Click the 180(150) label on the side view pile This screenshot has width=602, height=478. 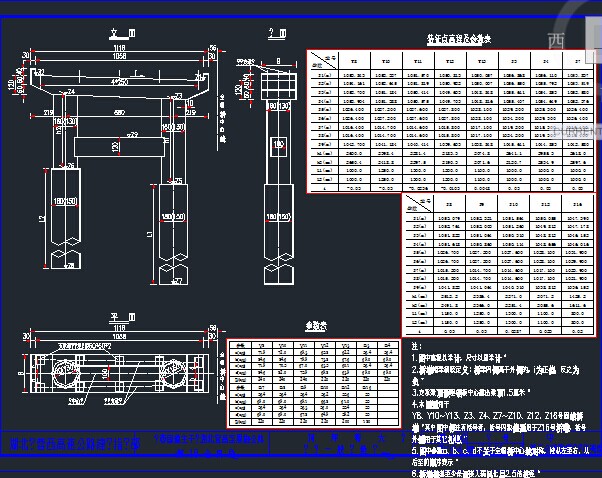(x=279, y=217)
